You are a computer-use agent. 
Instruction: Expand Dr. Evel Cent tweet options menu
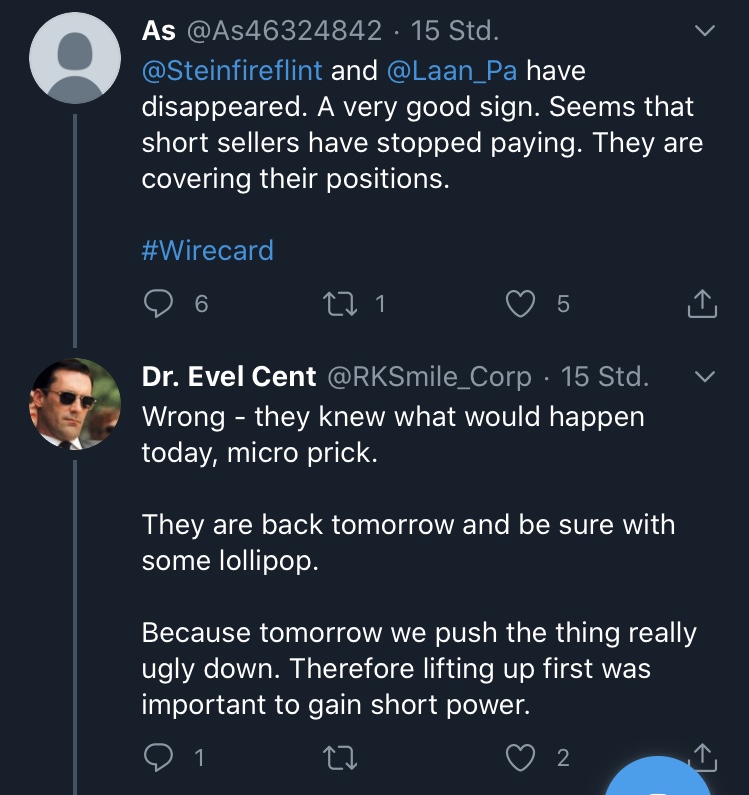tap(705, 377)
